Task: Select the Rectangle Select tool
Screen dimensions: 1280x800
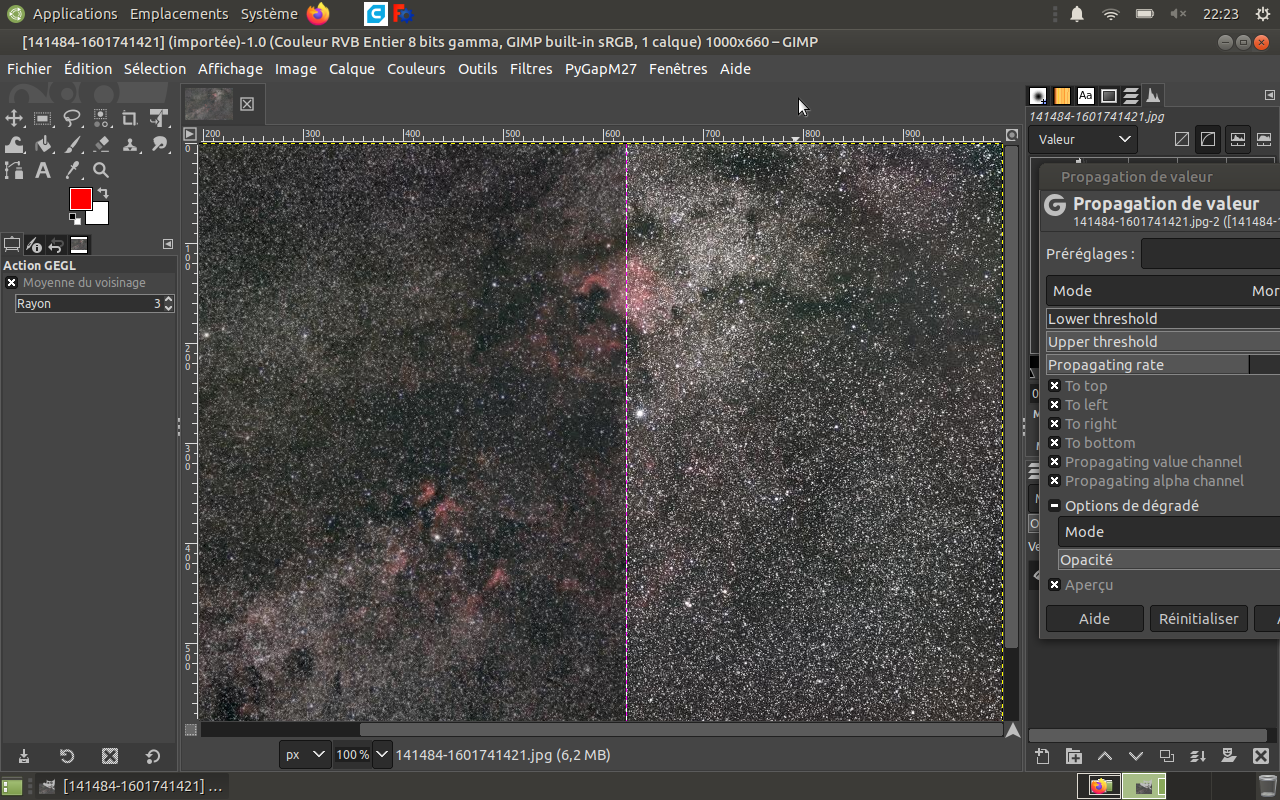Action: pyautogui.click(x=43, y=118)
